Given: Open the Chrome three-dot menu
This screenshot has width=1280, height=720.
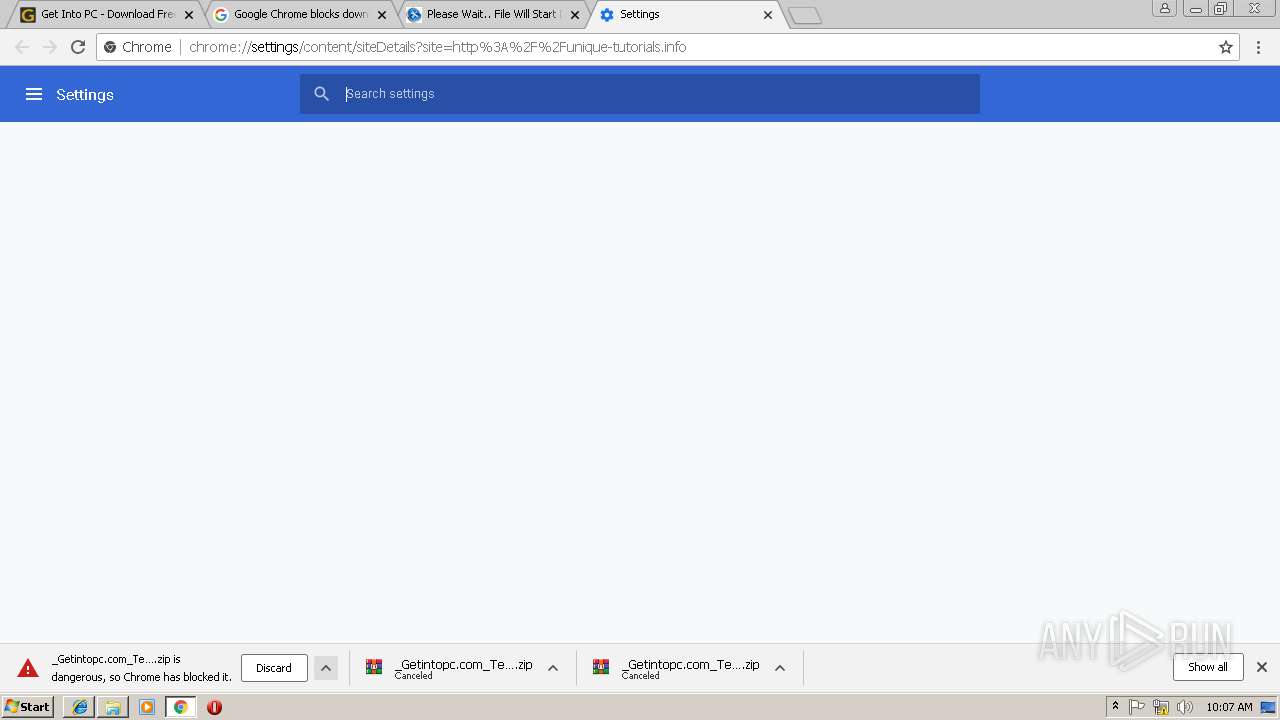Looking at the screenshot, I should click(1259, 47).
